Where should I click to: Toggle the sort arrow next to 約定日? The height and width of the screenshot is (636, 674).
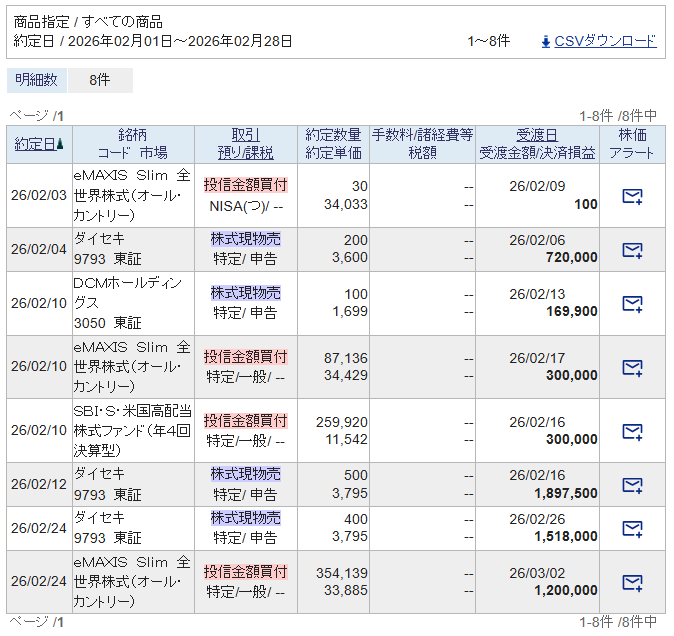[61, 144]
